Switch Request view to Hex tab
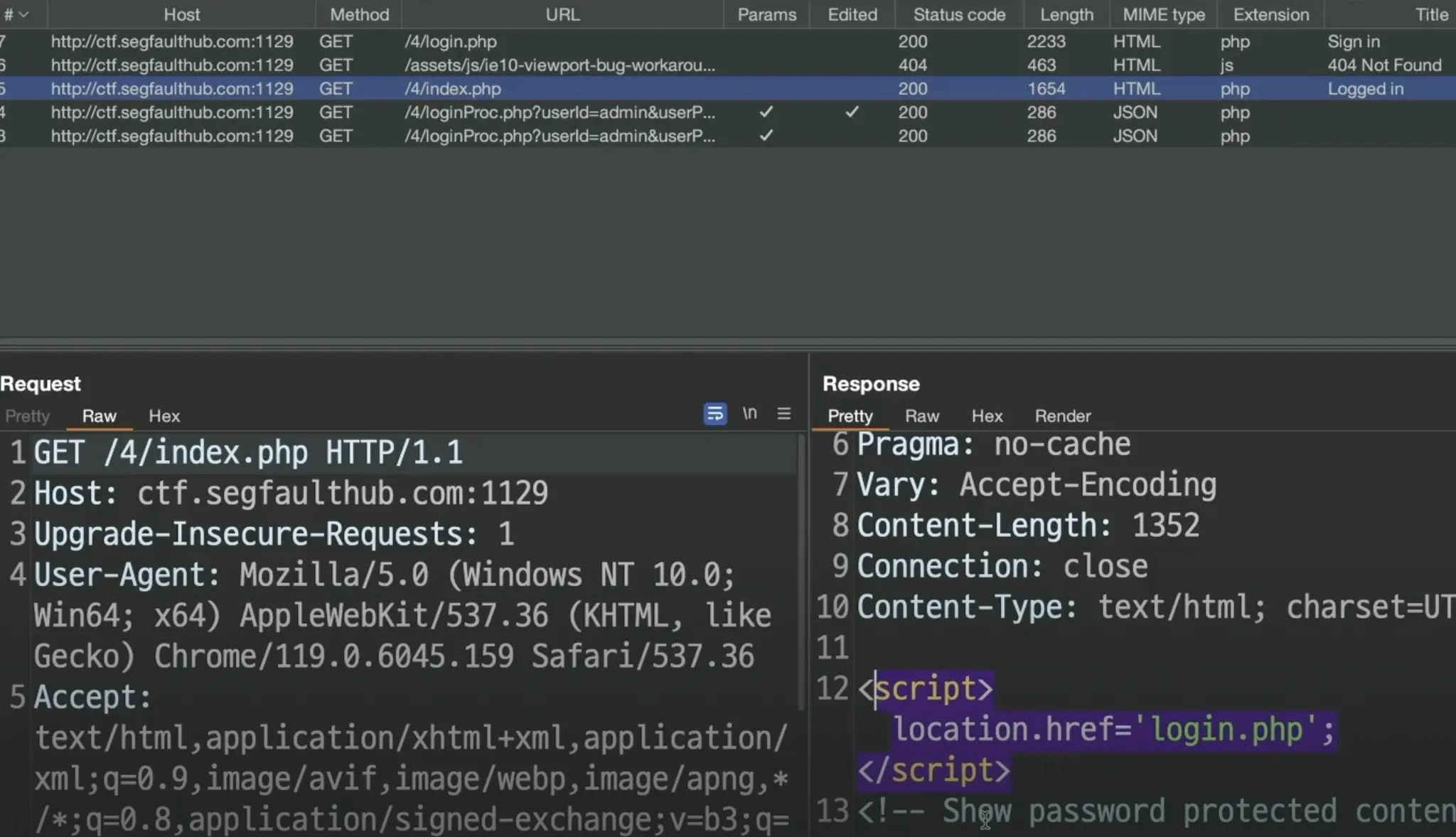Viewport: 1456px width, 837px height. tap(164, 416)
